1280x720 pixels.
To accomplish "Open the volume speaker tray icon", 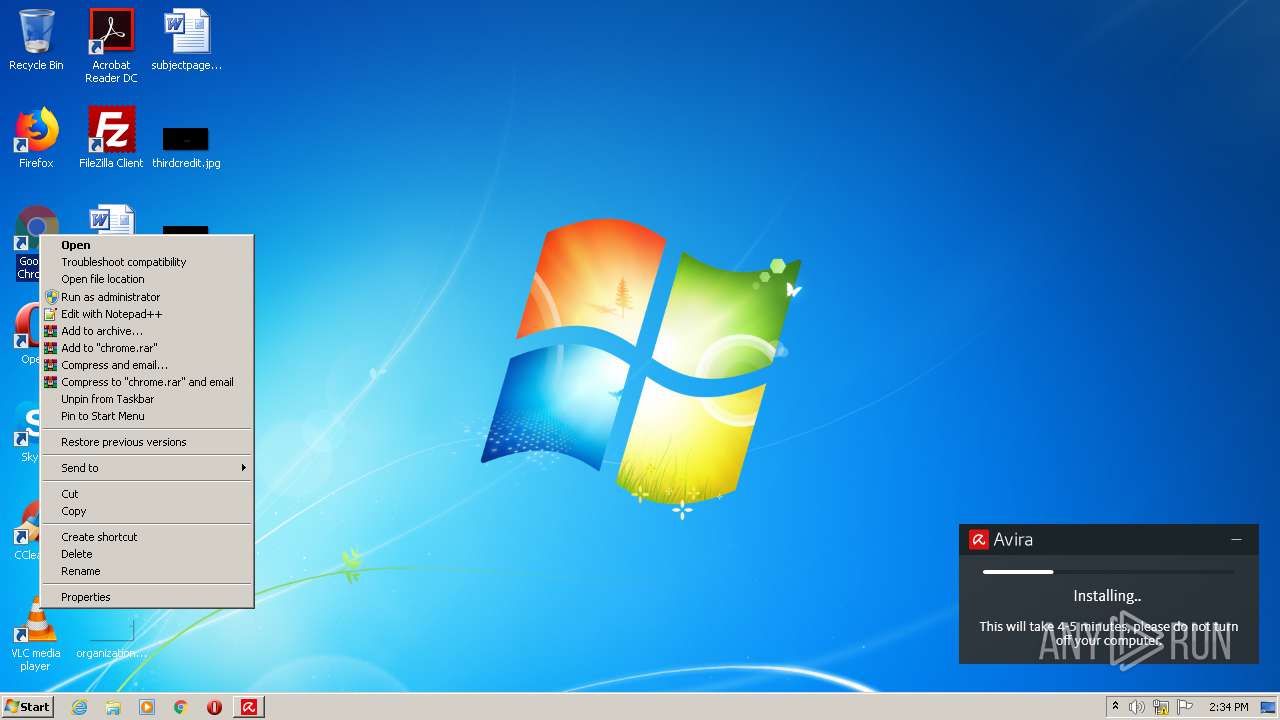I will pyautogui.click(x=1137, y=707).
